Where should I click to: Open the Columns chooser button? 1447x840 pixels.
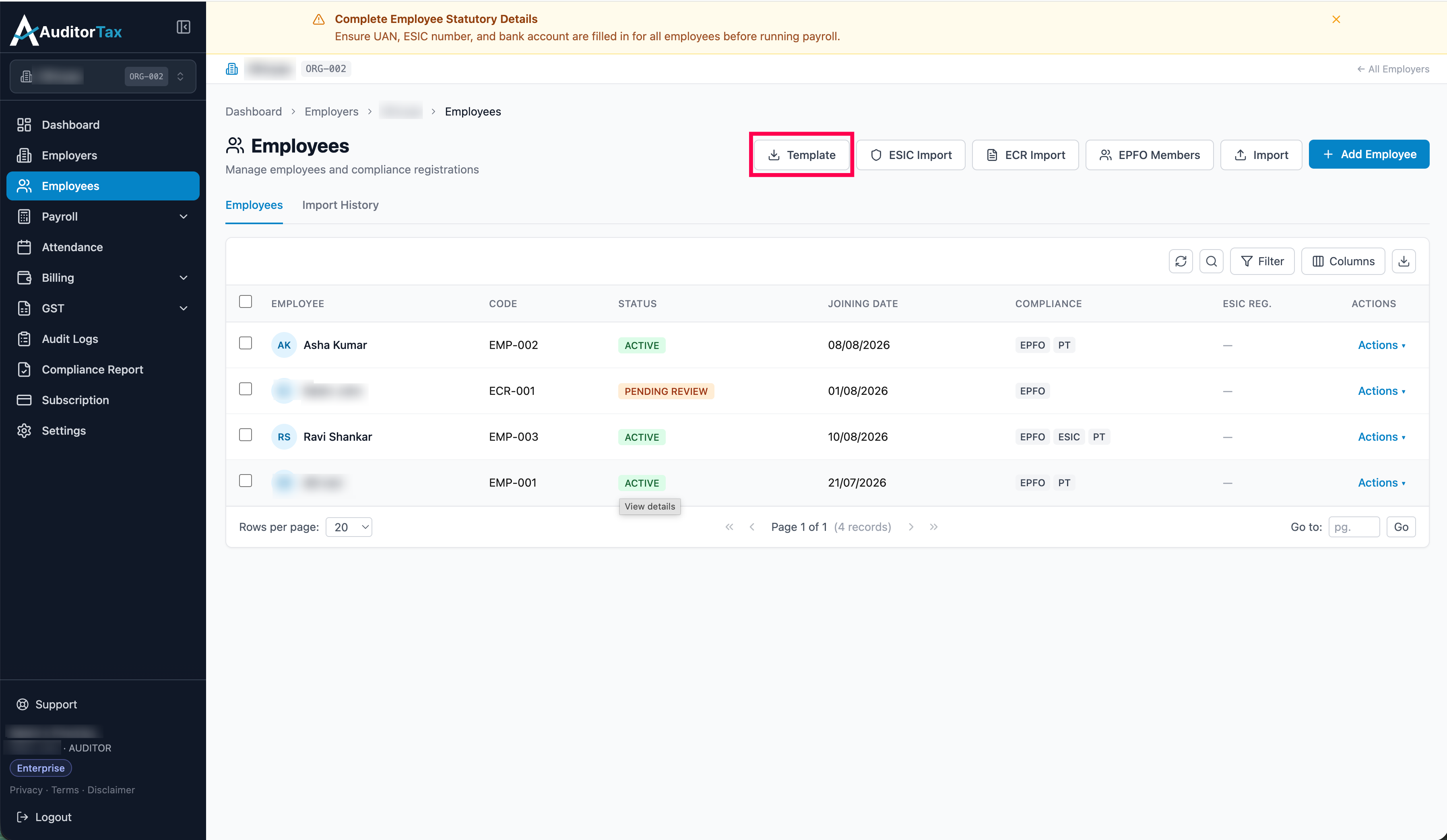(x=1343, y=261)
